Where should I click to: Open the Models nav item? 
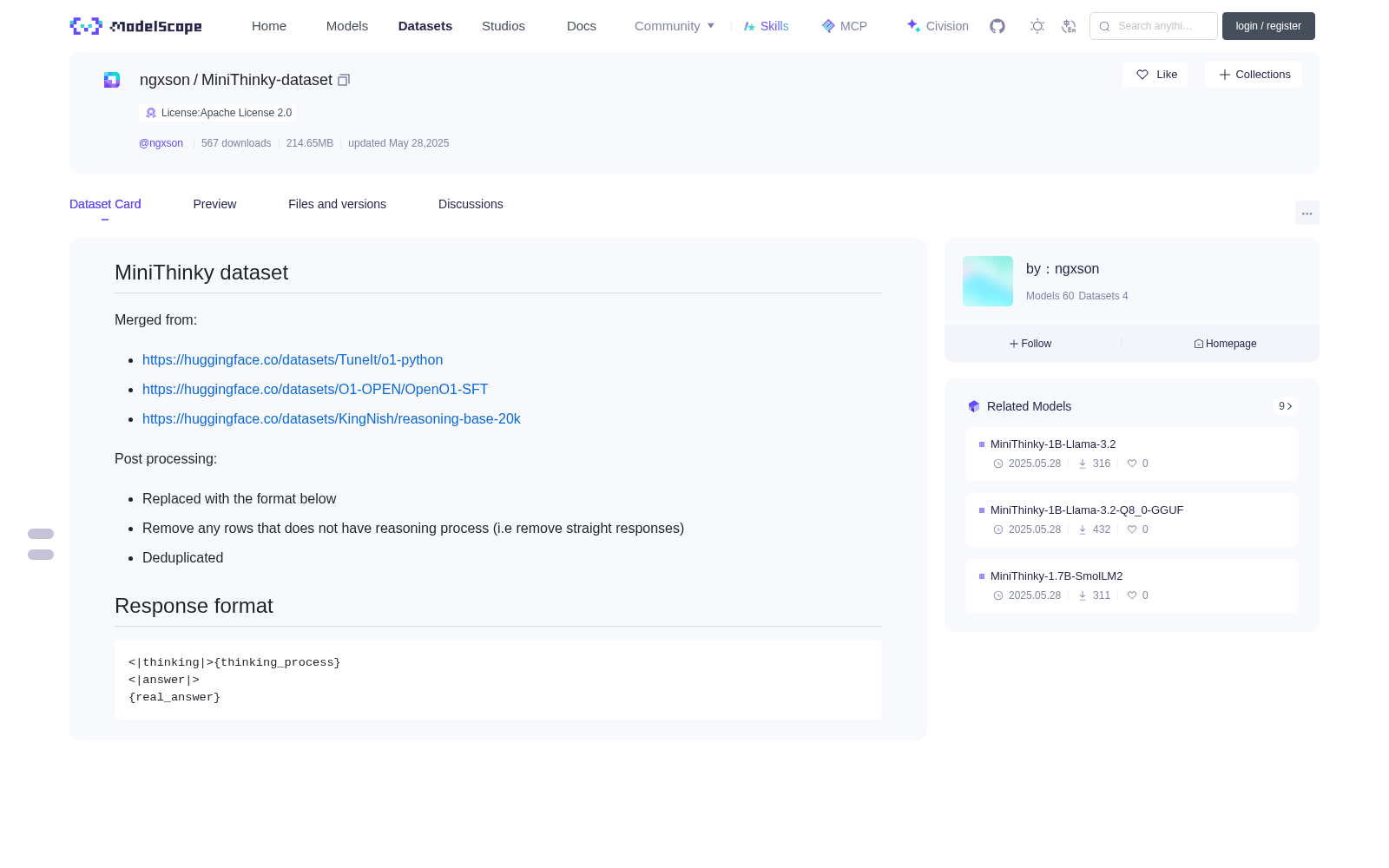[347, 26]
